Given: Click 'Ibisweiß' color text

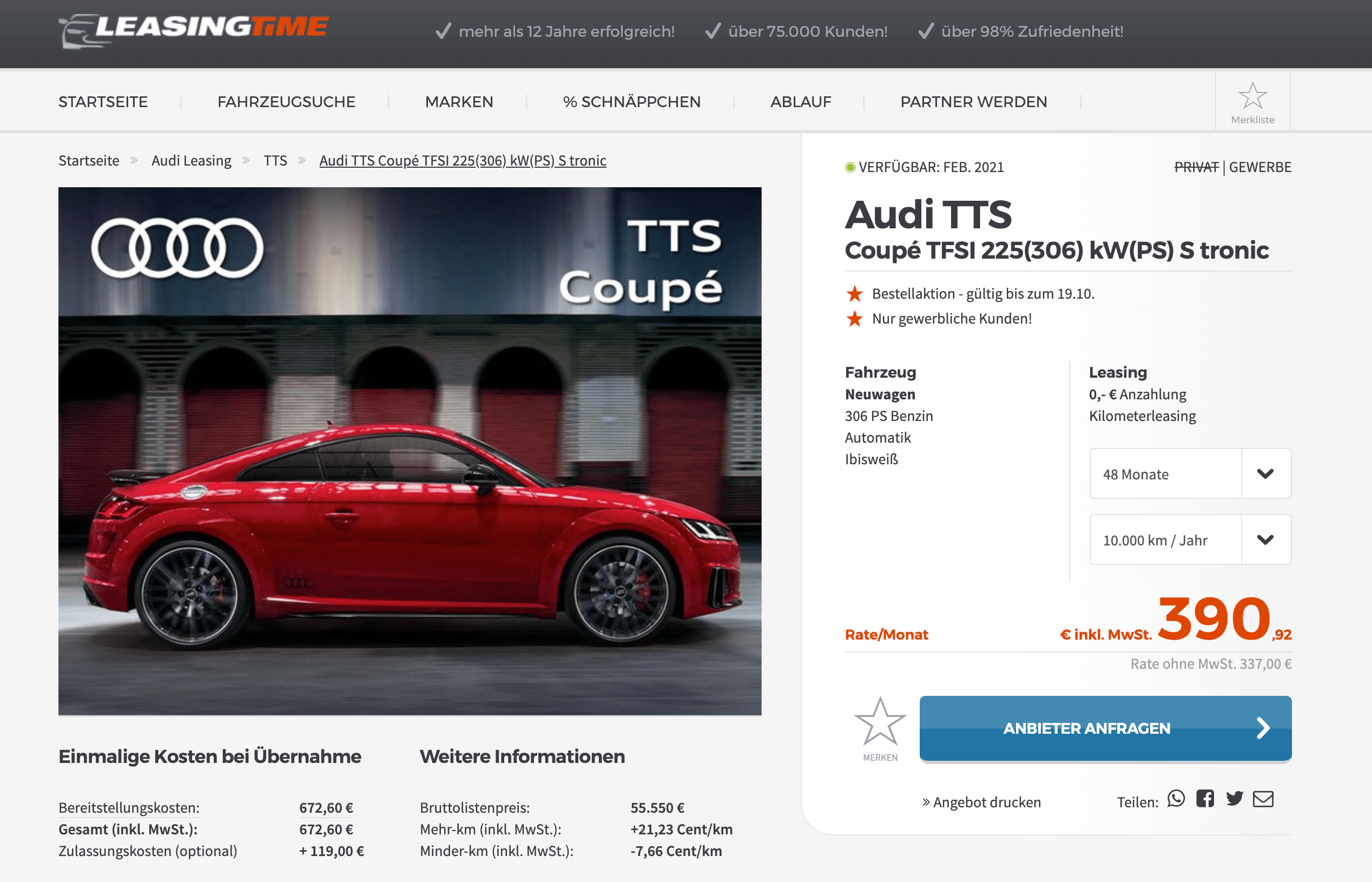Looking at the screenshot, I should pos(872,459).
